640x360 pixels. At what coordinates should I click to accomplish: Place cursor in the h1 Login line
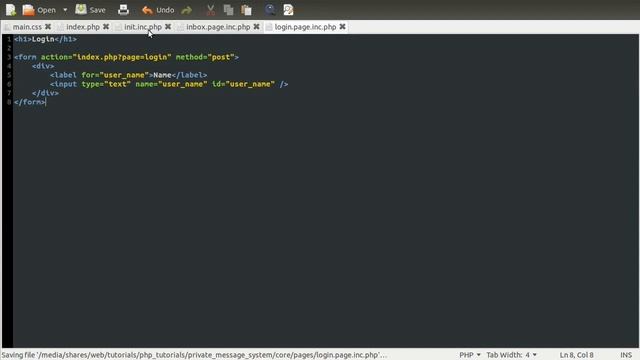pyautogui.click(x=45, y=39)
